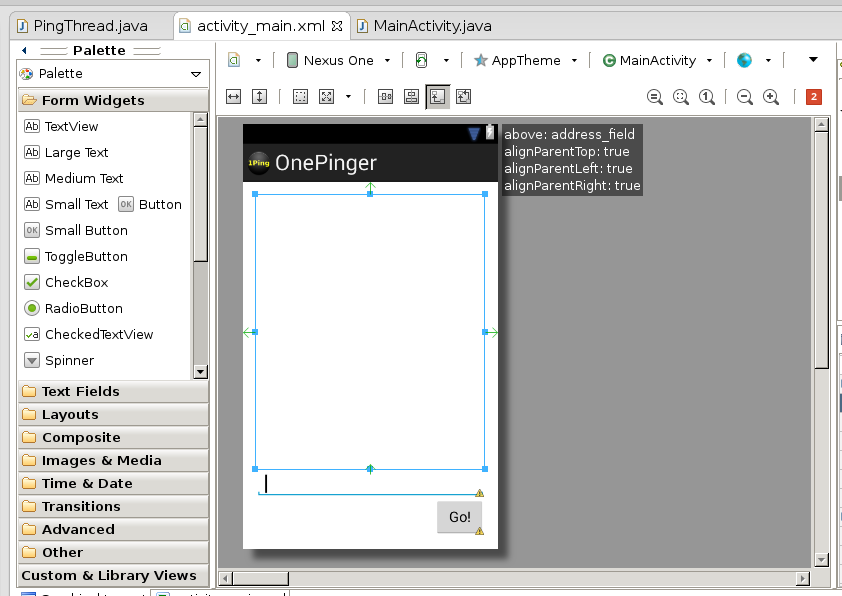Select the CheckedTextView widget
The image size is (842, 596).
[x=89, y=335]
